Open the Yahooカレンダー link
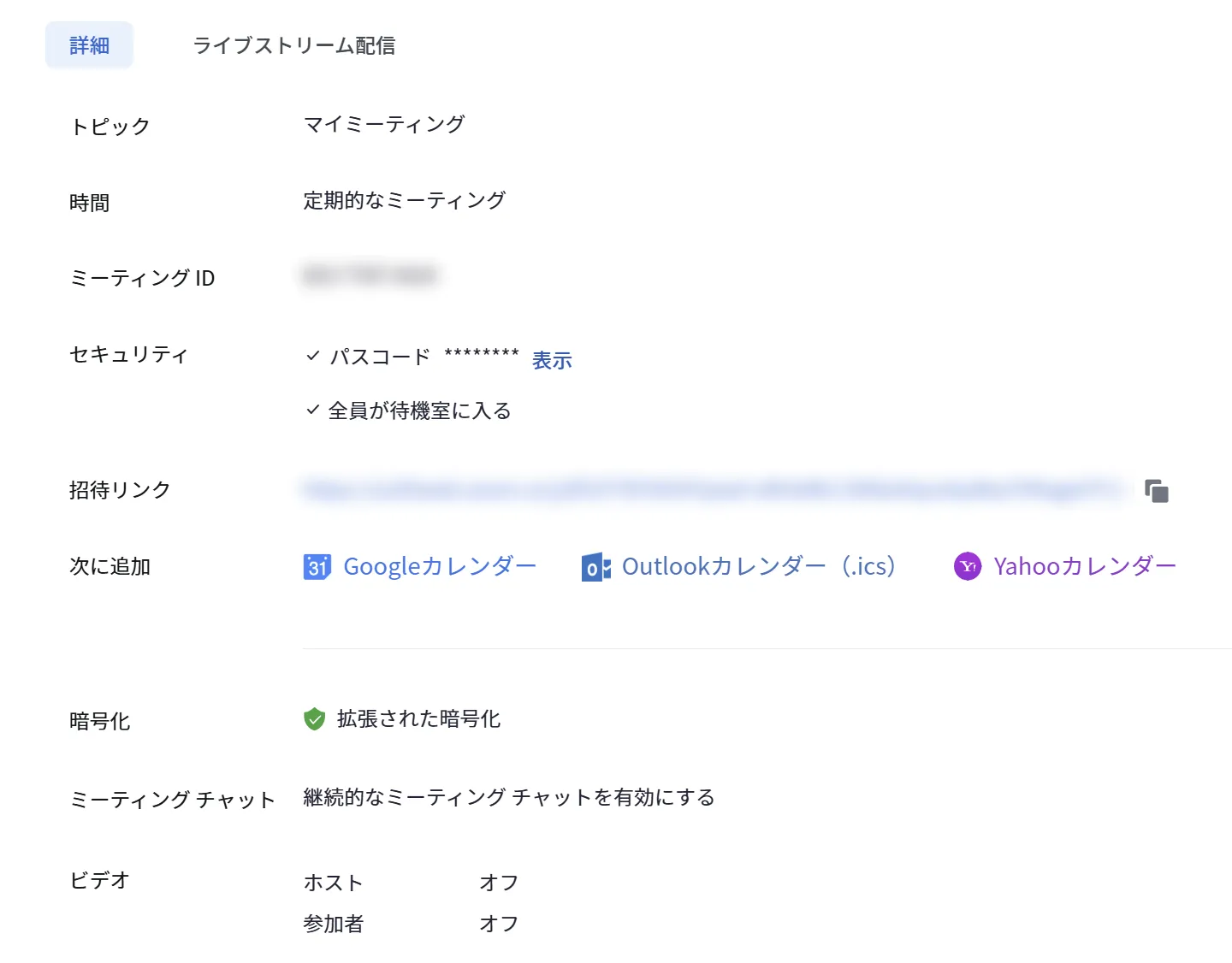The height and width of the screenshot is (963, 1232). [x=1085, y=566]
